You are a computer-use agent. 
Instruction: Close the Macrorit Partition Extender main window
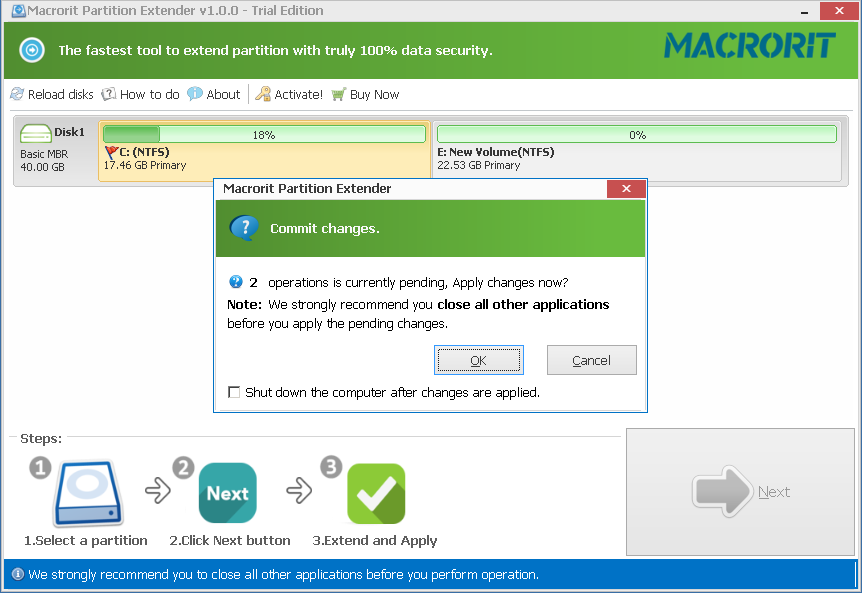pos(839,11)
